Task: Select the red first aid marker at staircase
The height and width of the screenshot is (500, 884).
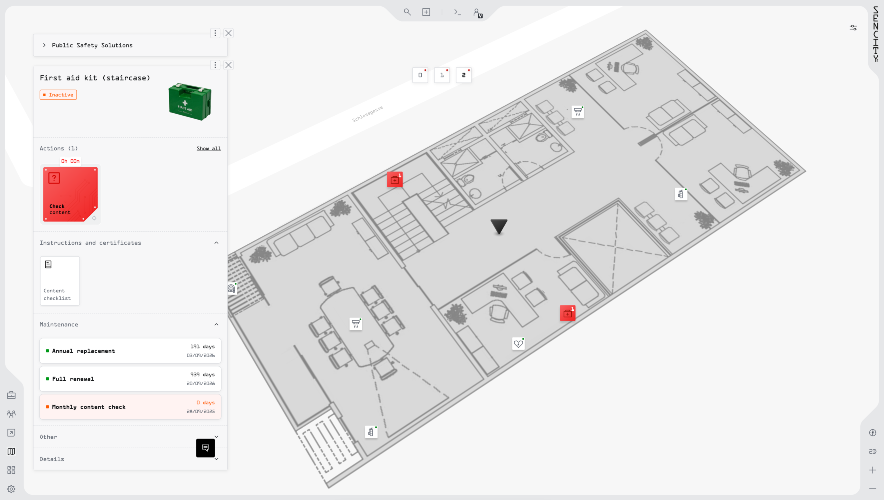Action: (x=395, y=180)
